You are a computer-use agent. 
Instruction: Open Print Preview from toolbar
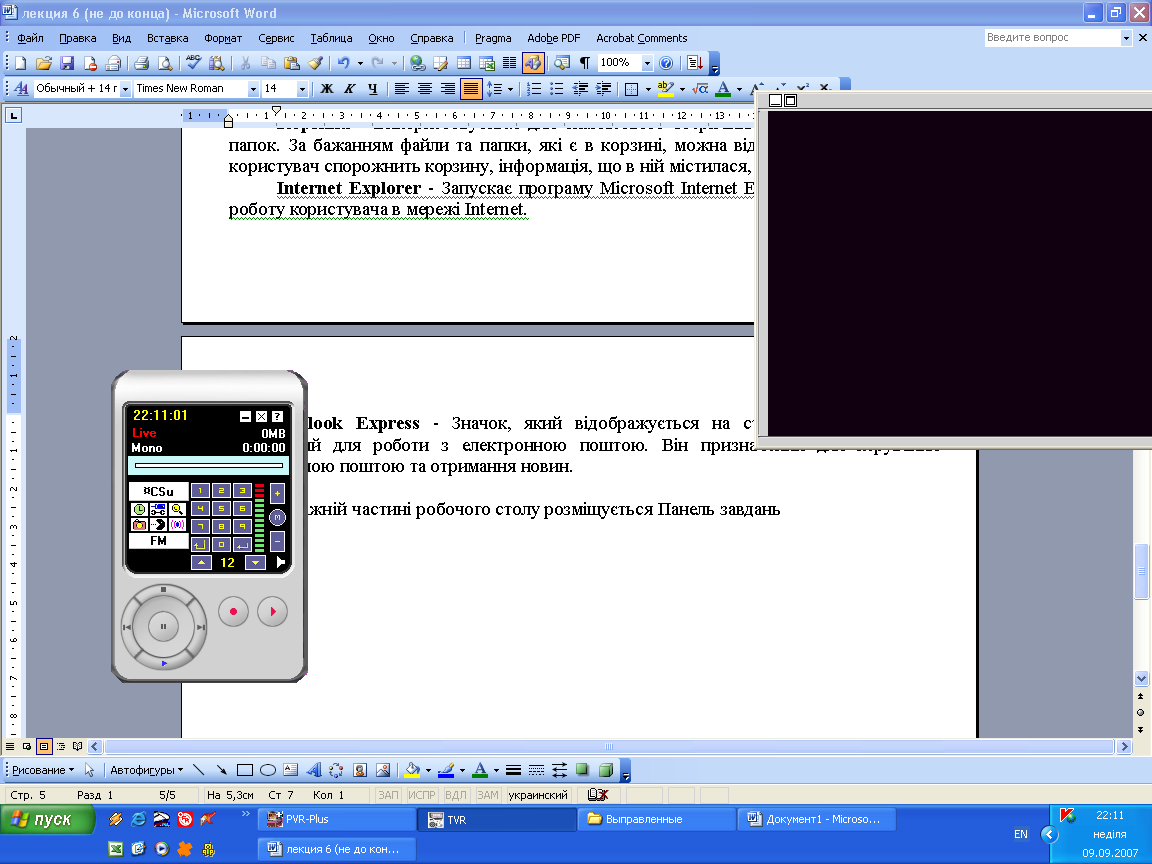(165, 63)
